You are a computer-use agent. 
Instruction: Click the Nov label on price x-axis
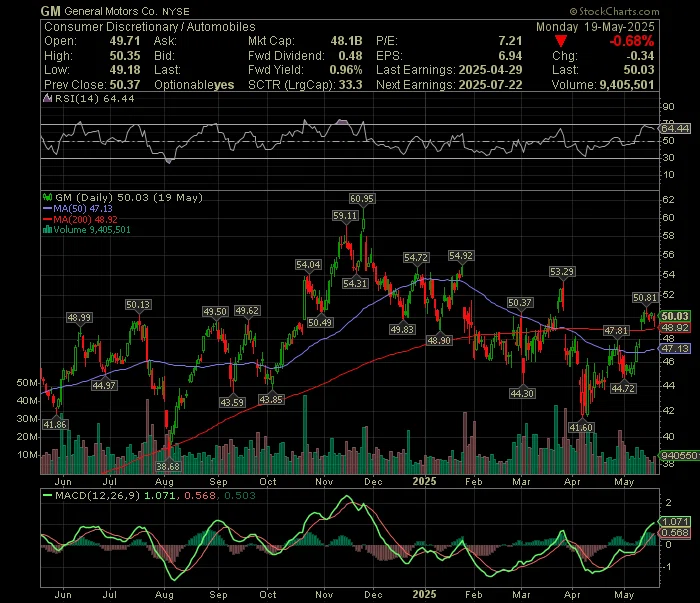324,482
